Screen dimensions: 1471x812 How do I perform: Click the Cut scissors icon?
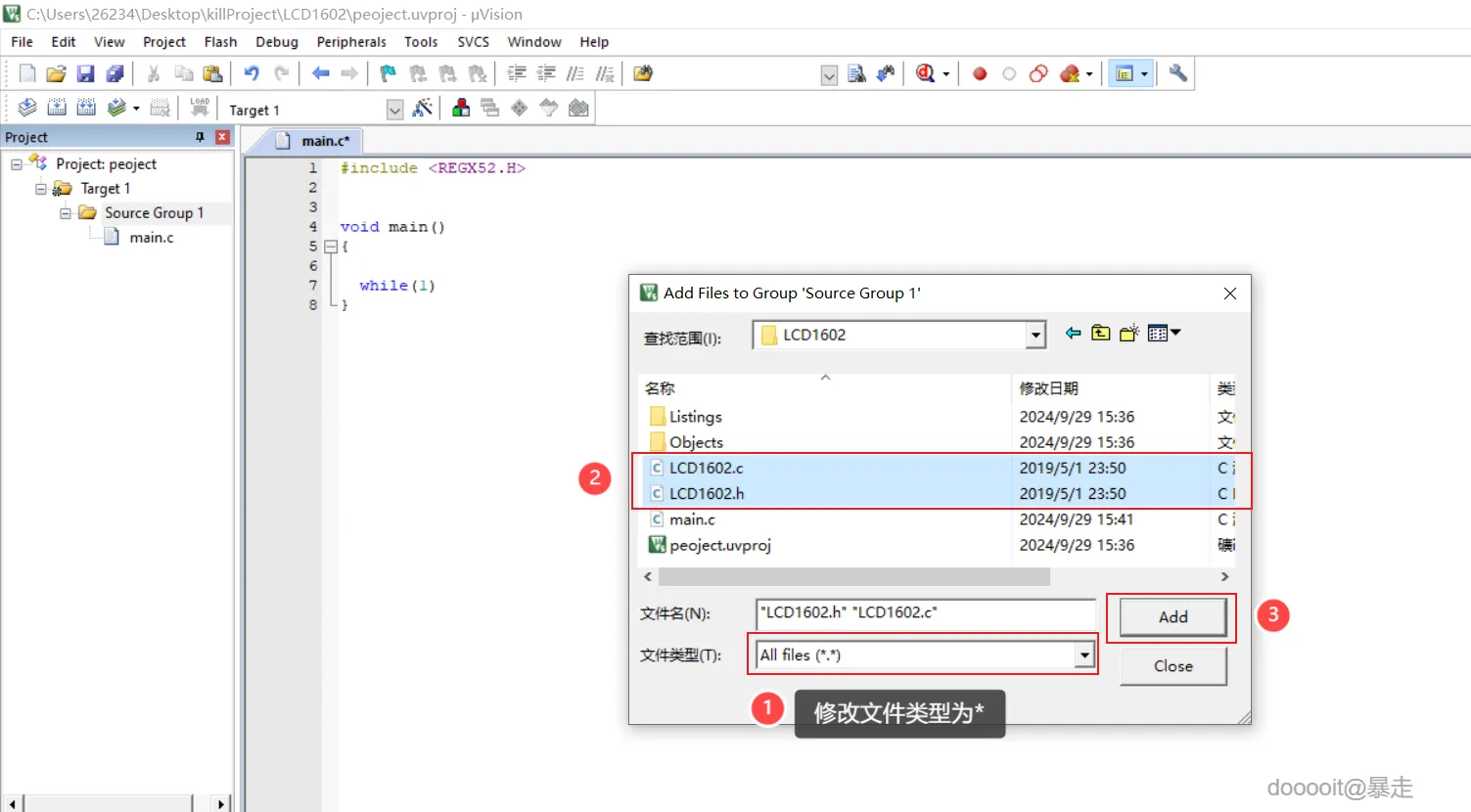(154, 73)
